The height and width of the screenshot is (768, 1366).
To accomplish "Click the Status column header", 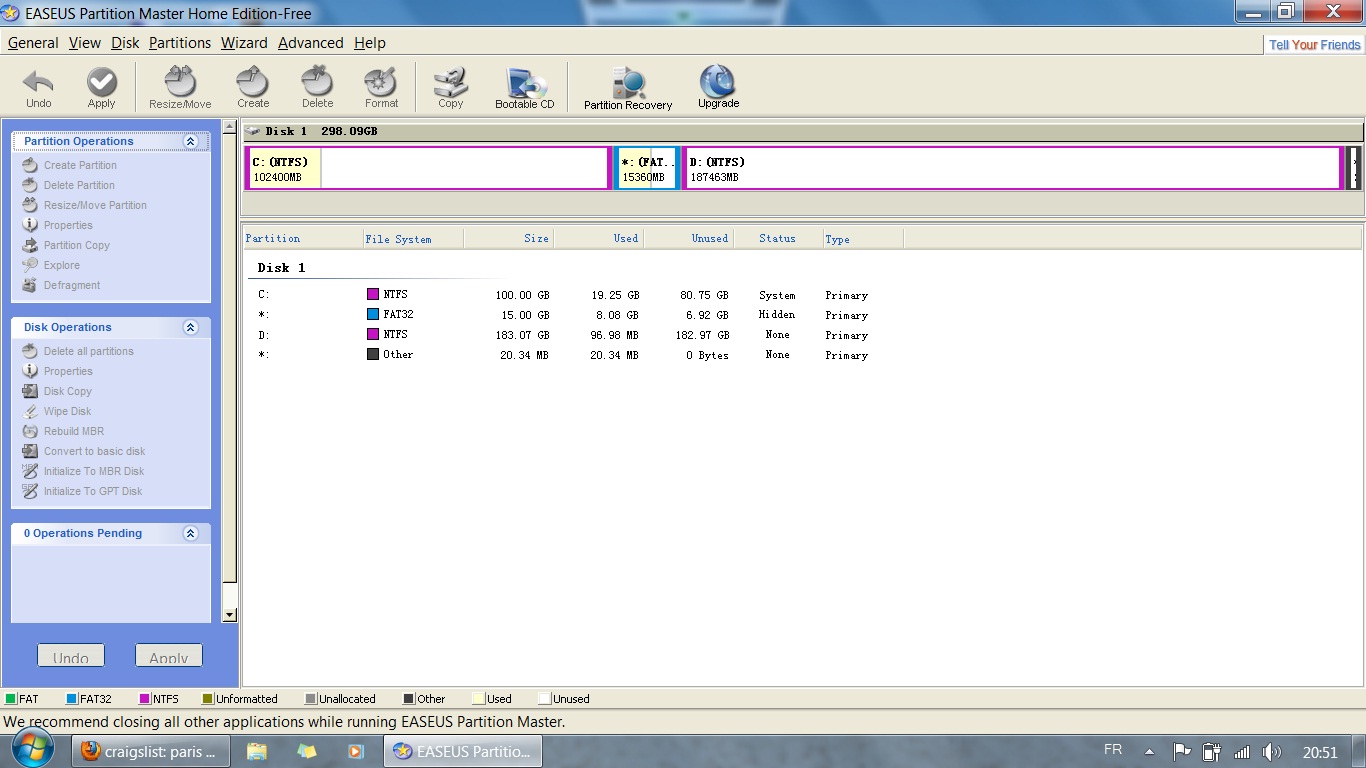I will pyautogui.click(x=778, y=238).
